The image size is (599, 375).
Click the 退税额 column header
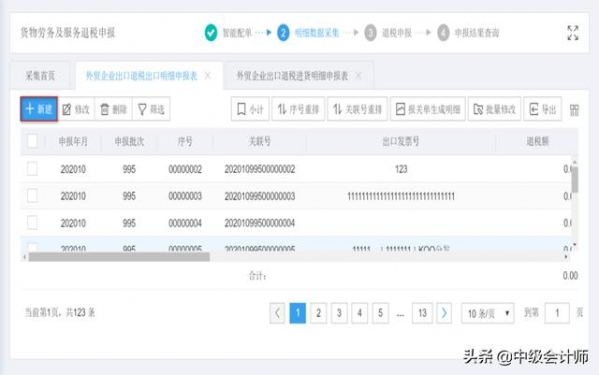[x=537, y=142]
